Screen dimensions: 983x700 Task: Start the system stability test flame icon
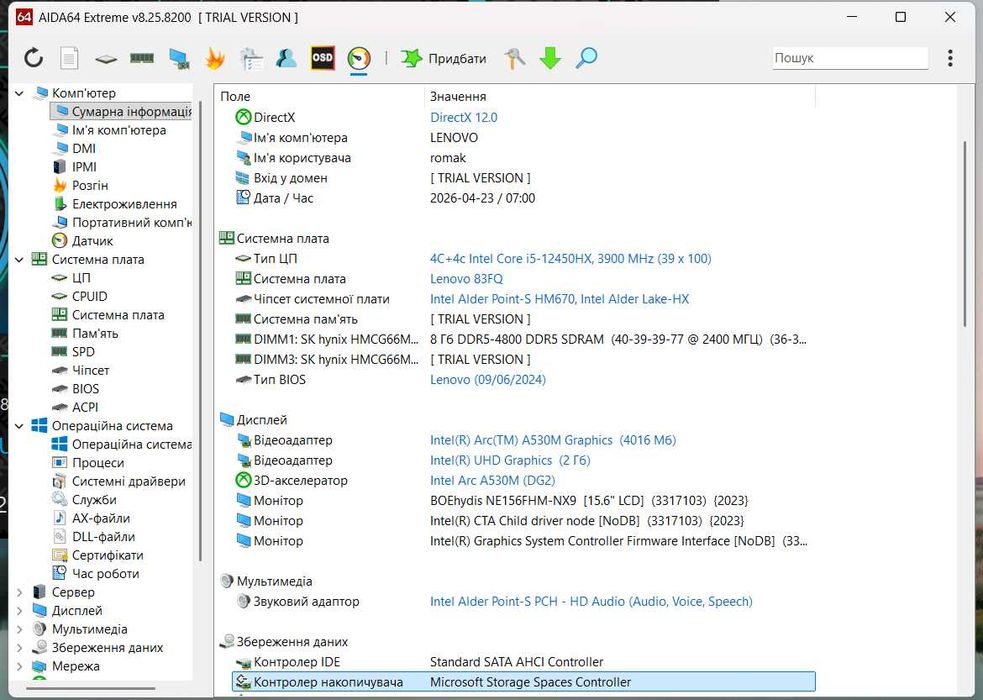pyautogui.click(x=215, y=59)
